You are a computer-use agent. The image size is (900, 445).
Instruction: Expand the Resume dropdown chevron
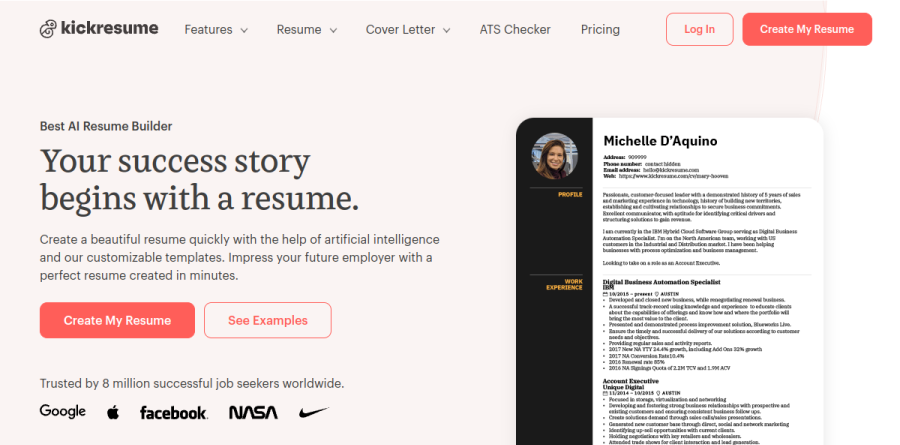333,30
